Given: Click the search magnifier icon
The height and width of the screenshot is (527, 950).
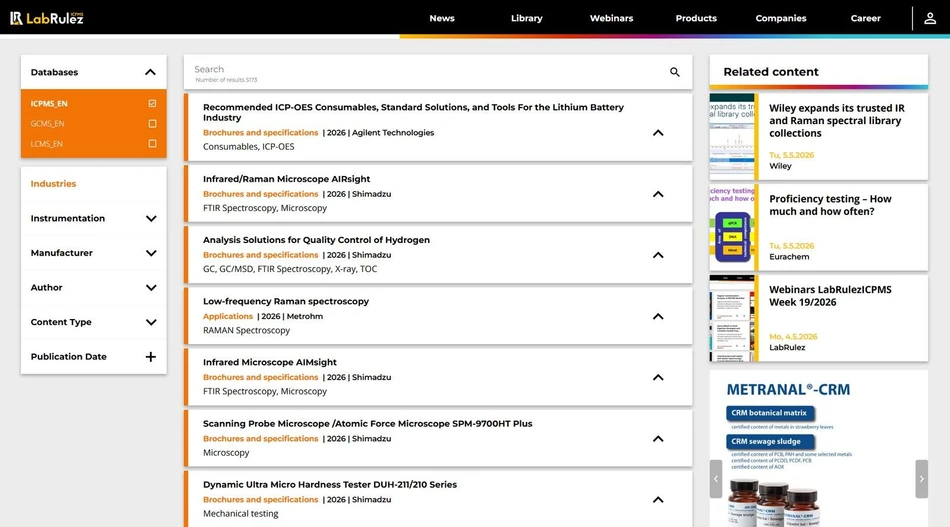Looking at the screenshot, I should point(674,72).
